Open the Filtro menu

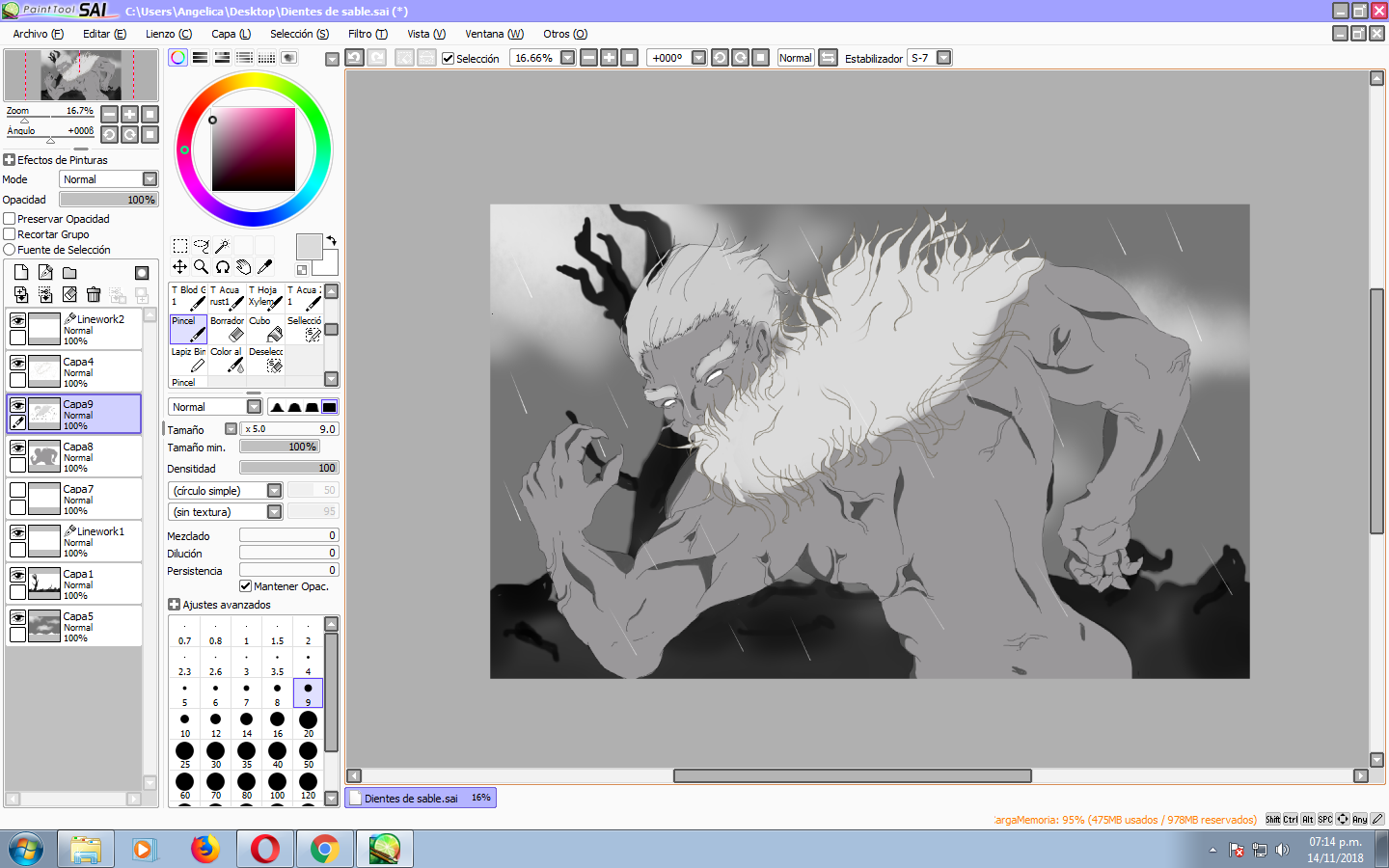[x=367, y=34]
